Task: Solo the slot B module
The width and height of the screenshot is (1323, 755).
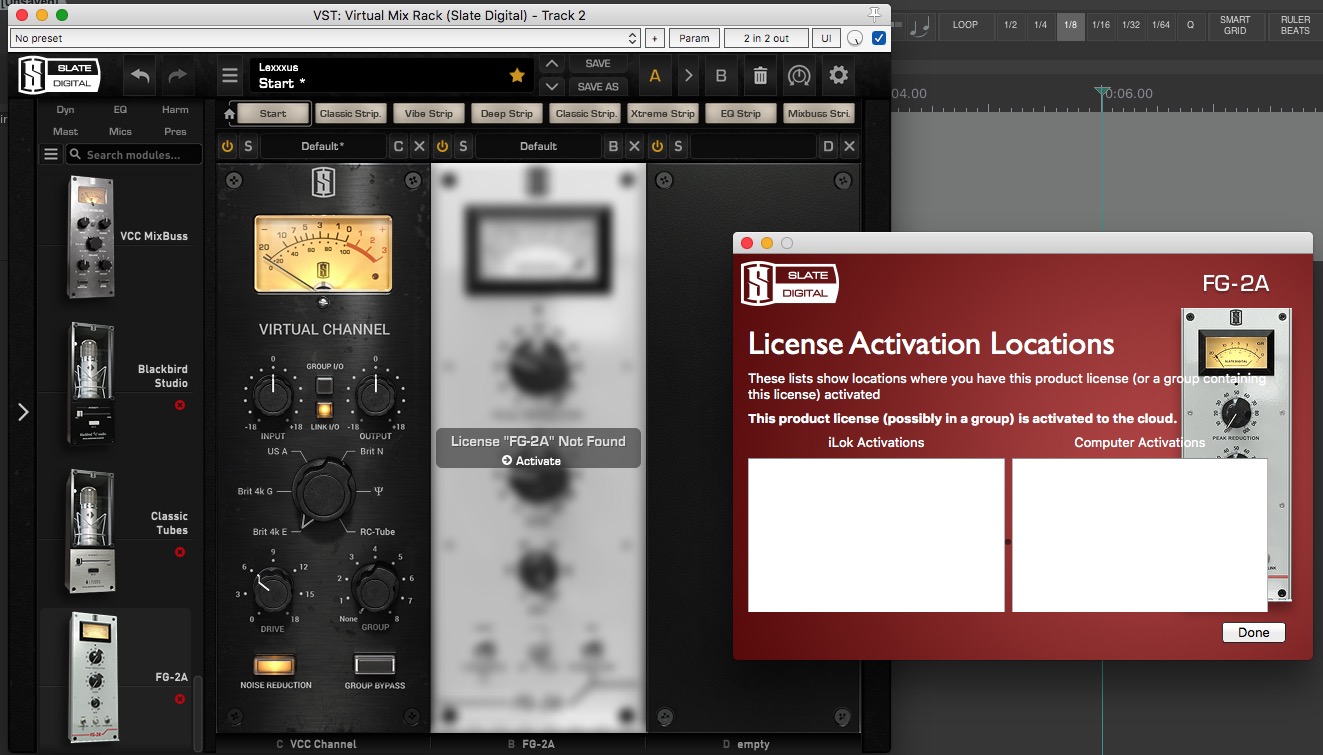Action: pyautogui.click(x=463, y=147)
